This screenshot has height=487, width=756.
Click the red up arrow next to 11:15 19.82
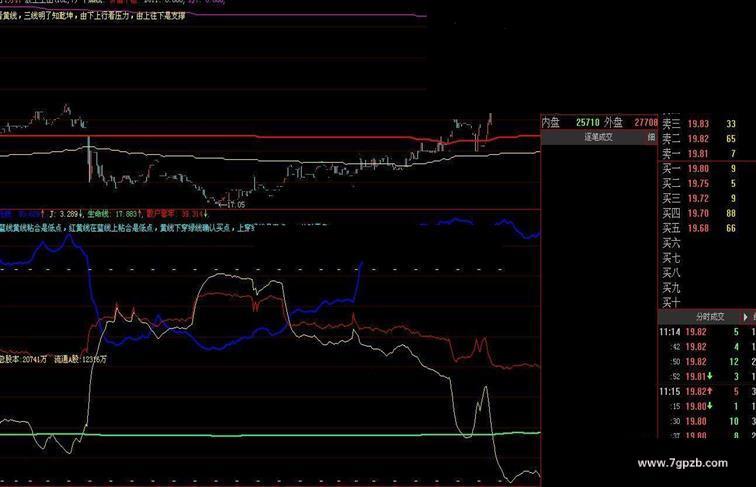point(710,391)
